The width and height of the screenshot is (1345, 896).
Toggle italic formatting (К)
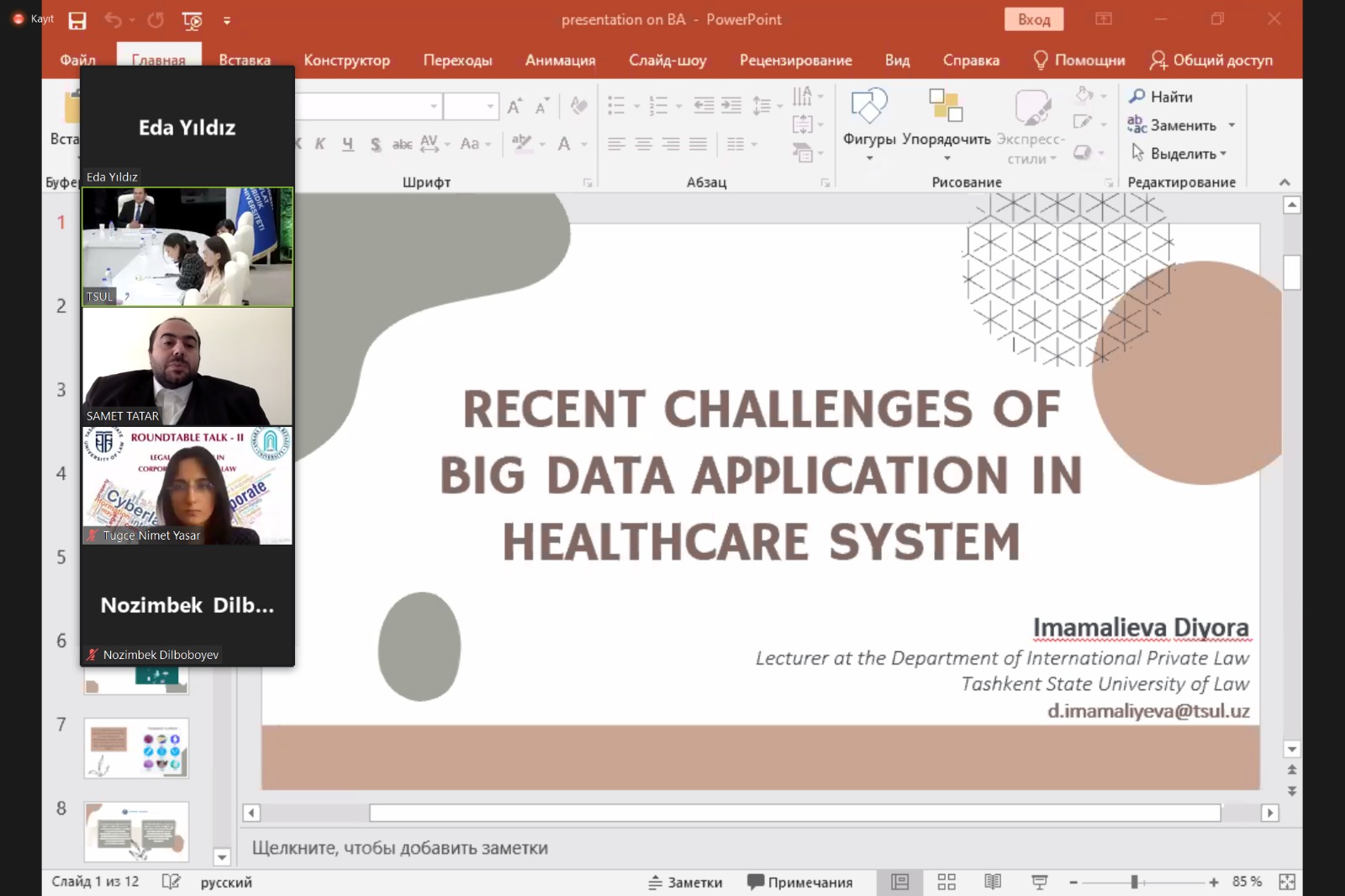pos(320,144)
